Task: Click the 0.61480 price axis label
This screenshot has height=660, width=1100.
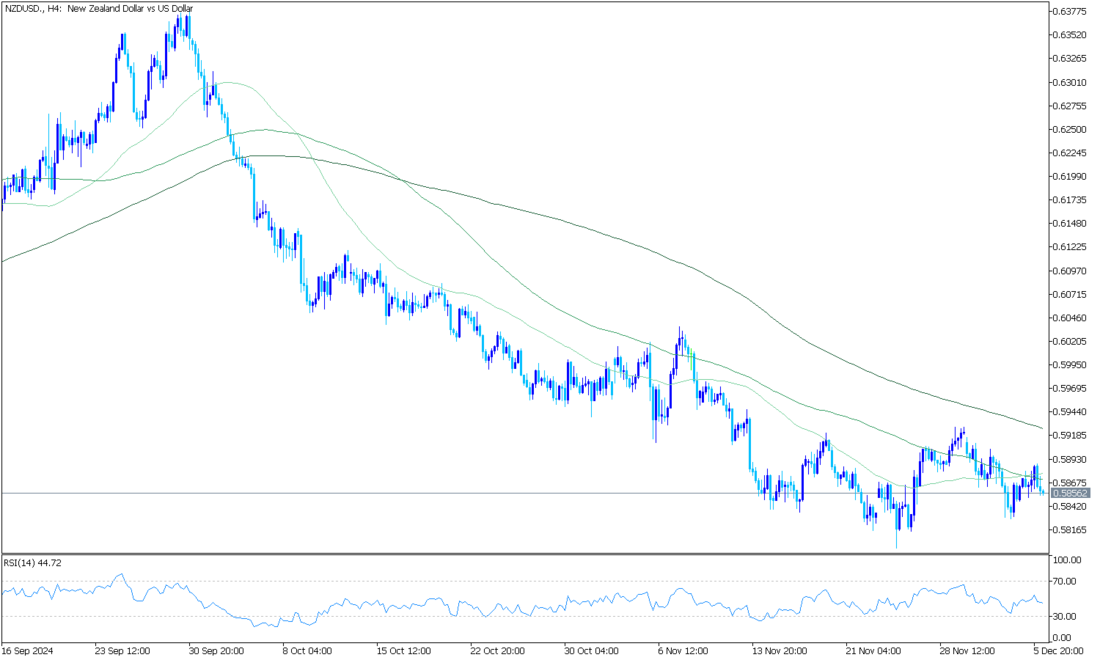Action: coord(1071,223)
